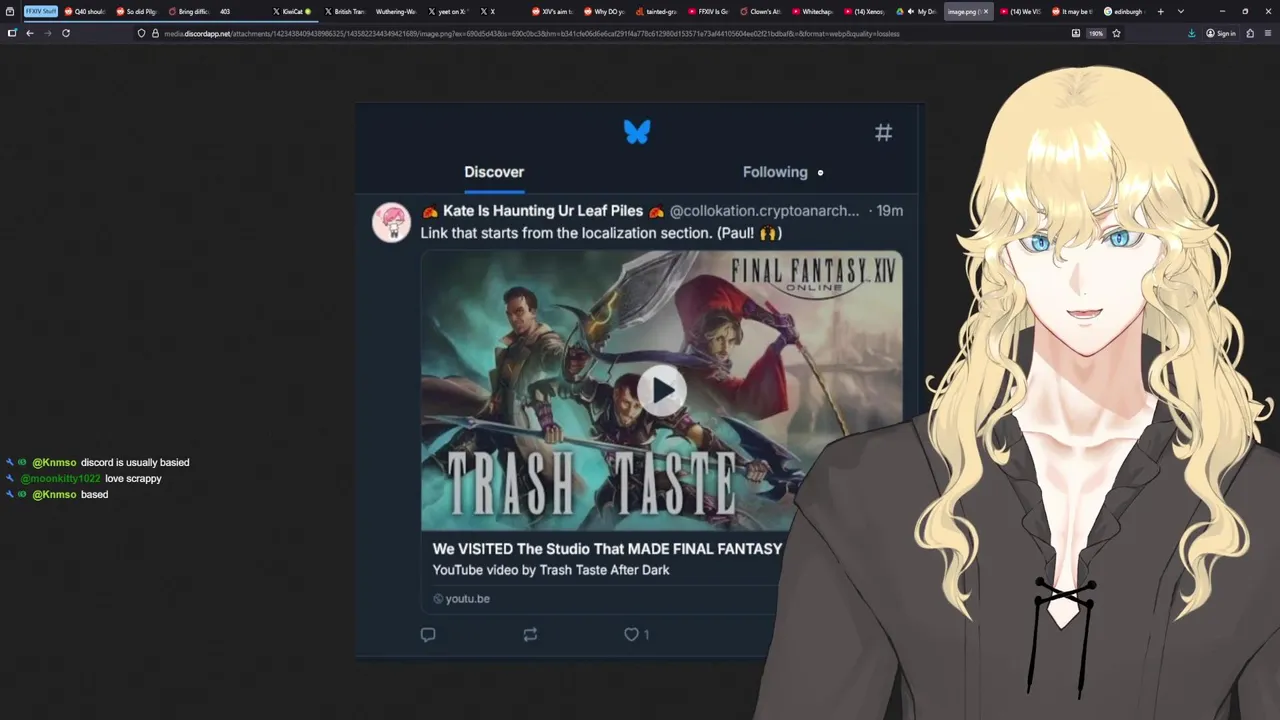This screenshot has height=720, width=1280.
Task: Switch to the 'yeet on X' tab
Action: tap(449, 11)
